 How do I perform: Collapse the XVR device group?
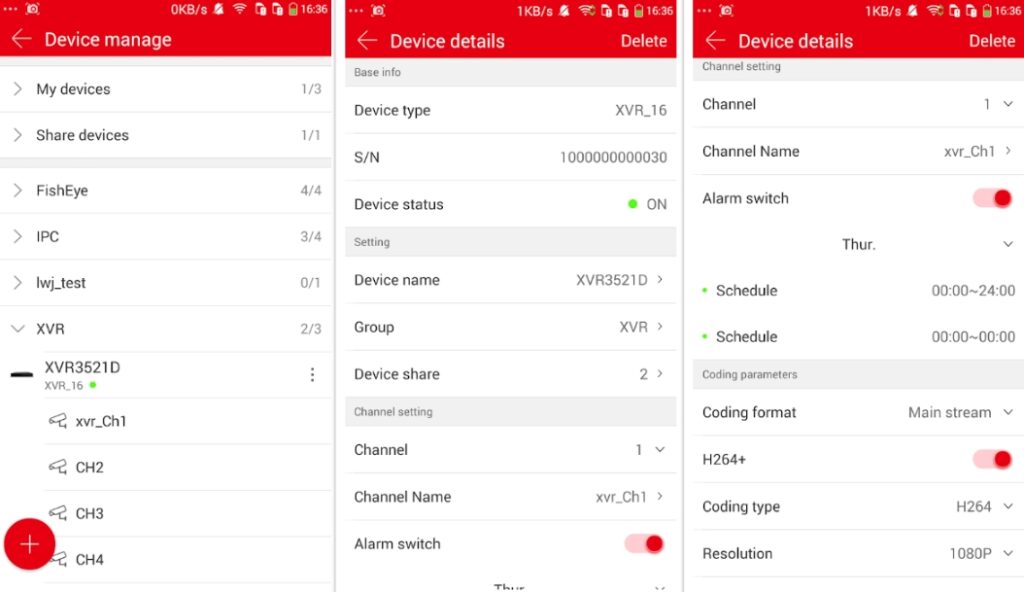tap(18, 328)
